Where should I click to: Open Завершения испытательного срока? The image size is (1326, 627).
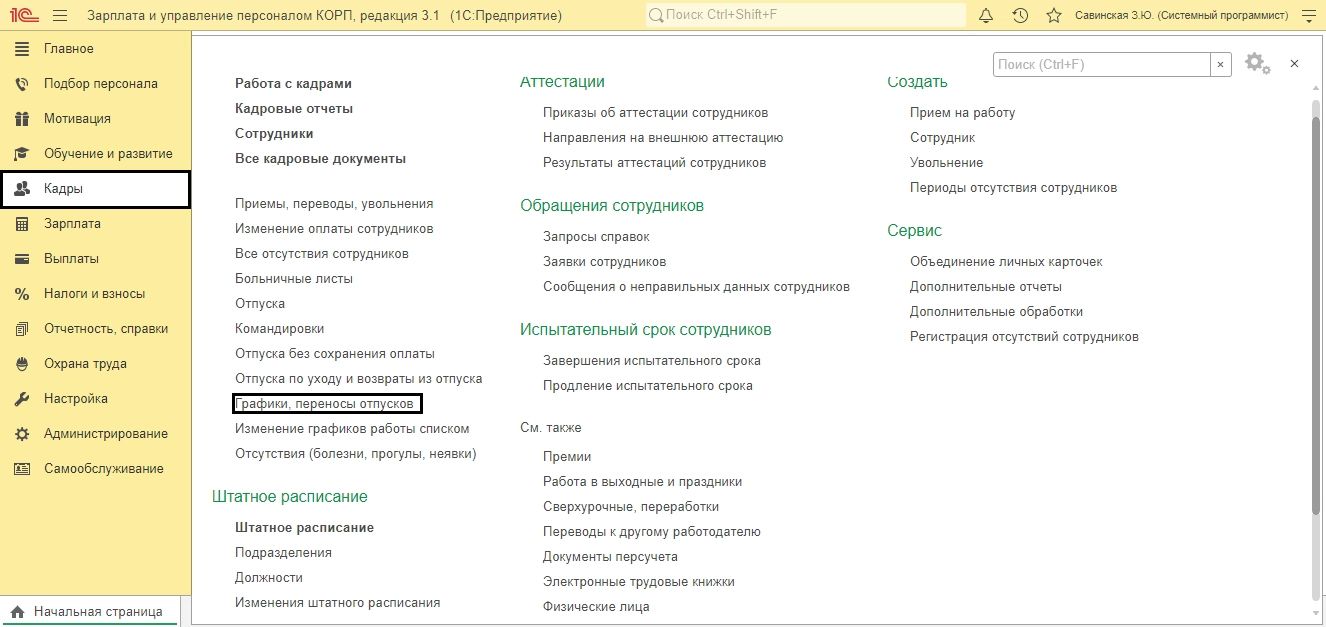click(x=652, y=361)
